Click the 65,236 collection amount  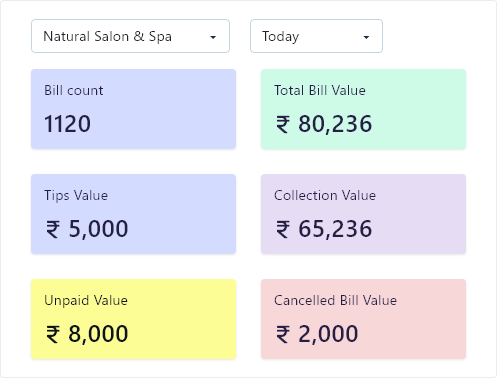(x=335, y=229)
